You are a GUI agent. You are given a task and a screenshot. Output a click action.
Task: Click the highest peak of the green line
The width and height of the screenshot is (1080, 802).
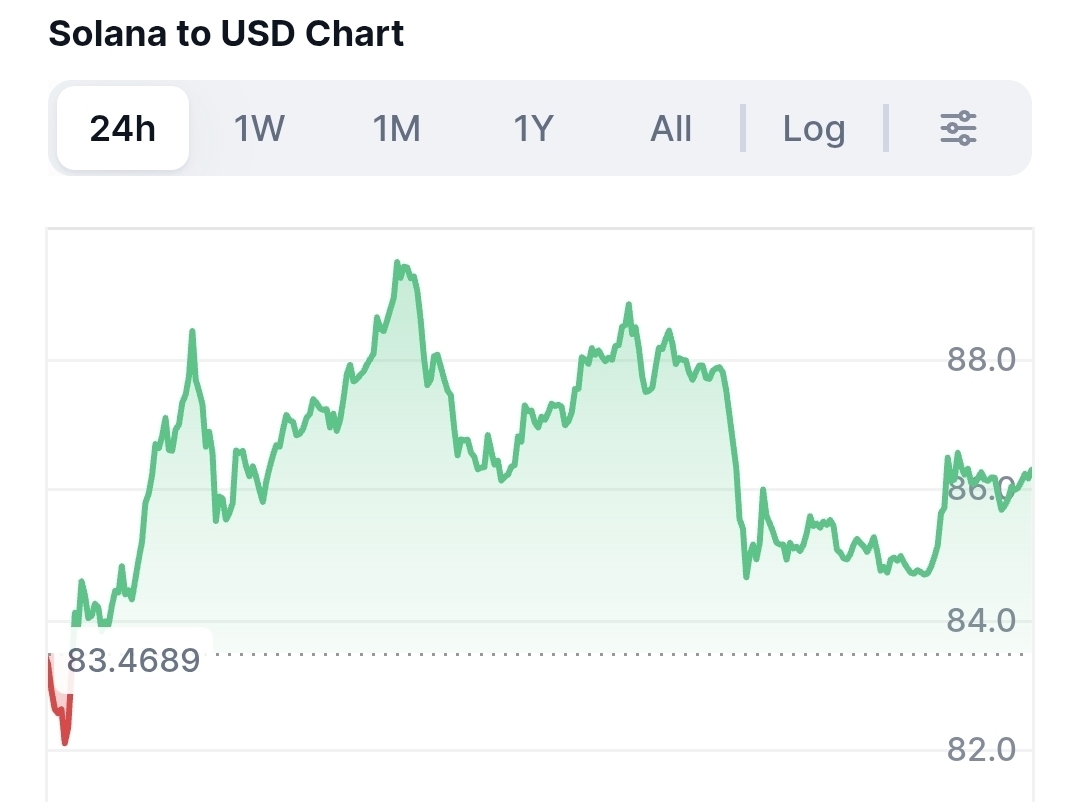coord(397,264)
